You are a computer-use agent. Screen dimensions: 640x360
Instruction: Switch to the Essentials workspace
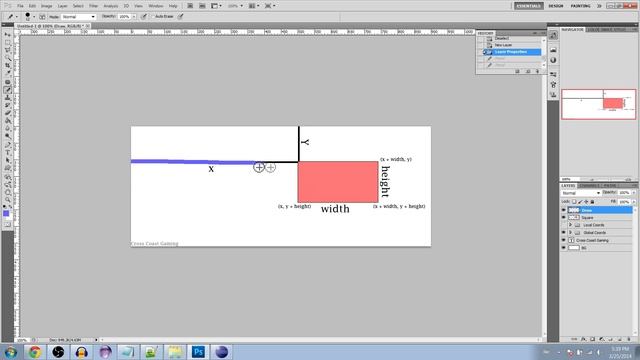coord(529,6)
